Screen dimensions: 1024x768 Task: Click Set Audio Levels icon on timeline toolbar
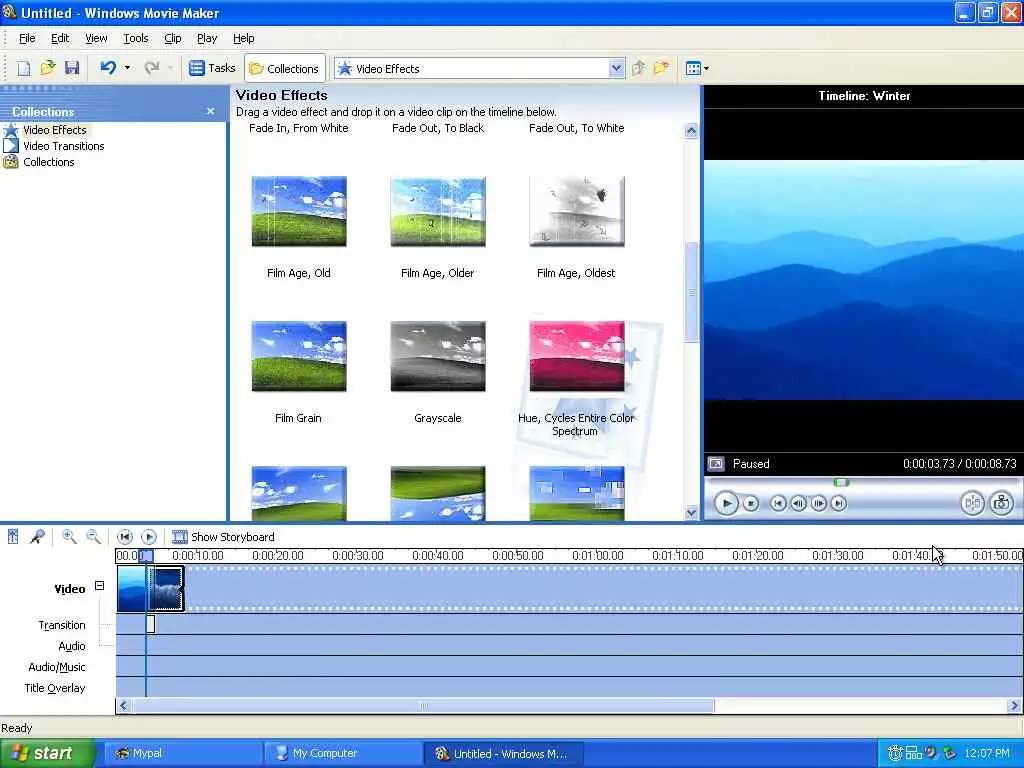tap(13, 537)
